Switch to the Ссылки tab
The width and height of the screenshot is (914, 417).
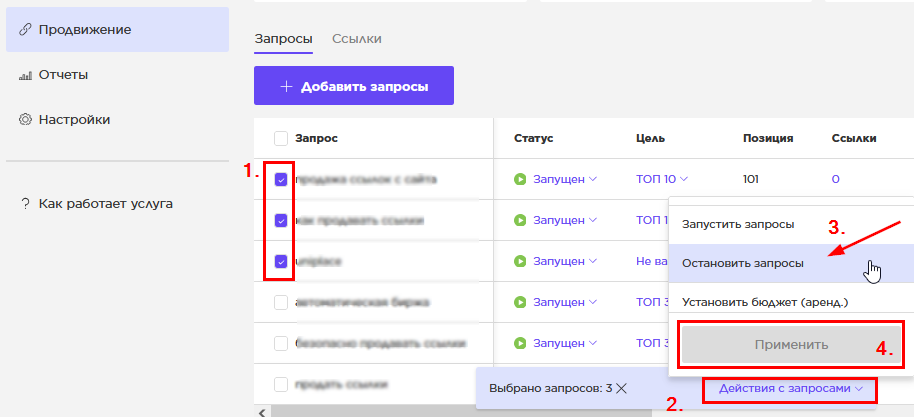(357, 39)
